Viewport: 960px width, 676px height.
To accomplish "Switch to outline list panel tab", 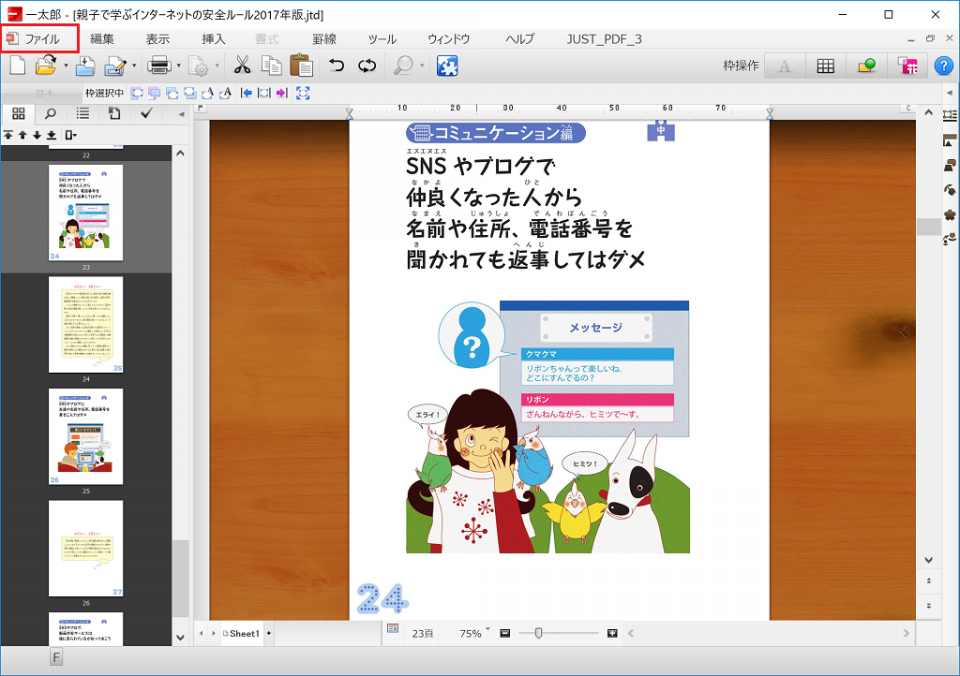I will pos(83,113).
